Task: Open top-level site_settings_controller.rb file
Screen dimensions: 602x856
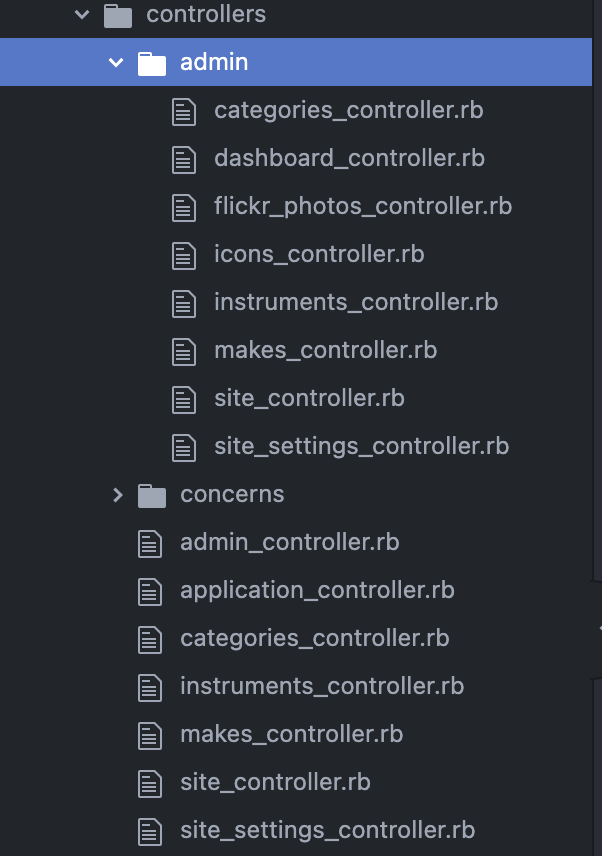Action: [327, 830]
